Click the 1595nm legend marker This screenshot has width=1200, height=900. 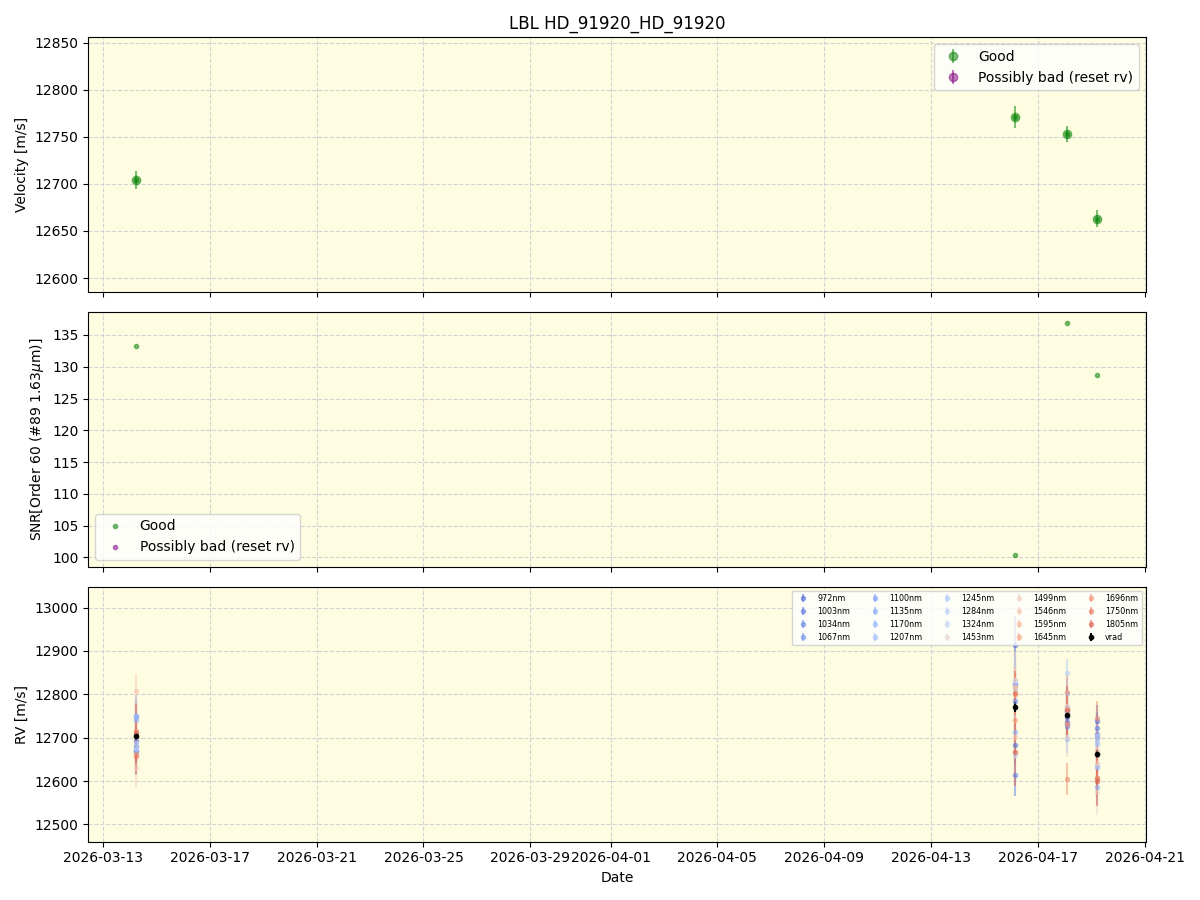click(1019, 624)
